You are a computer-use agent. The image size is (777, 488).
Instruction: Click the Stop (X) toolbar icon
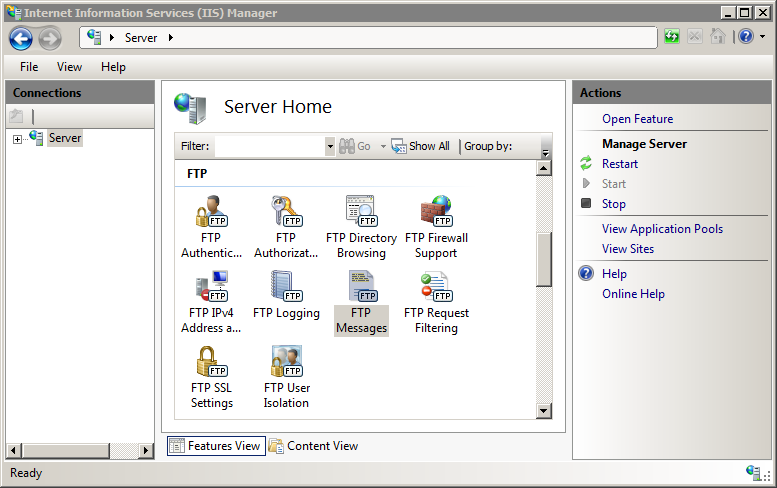[695, 37]
